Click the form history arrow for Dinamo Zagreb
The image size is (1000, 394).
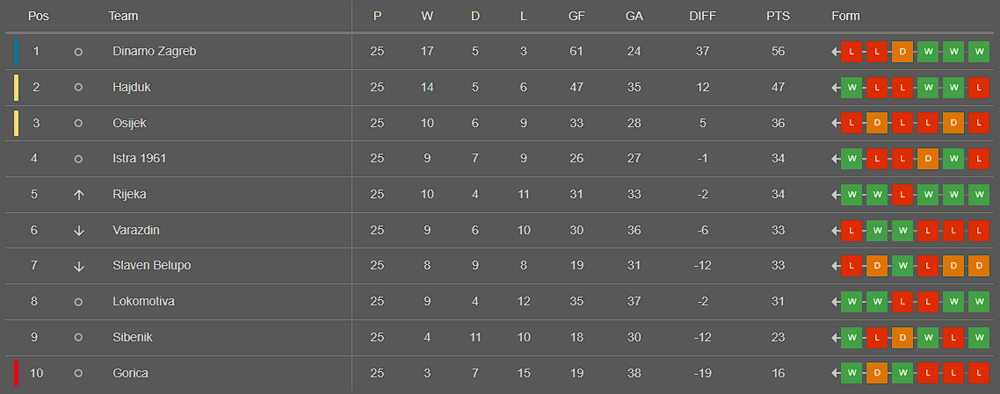coord(835,52)
